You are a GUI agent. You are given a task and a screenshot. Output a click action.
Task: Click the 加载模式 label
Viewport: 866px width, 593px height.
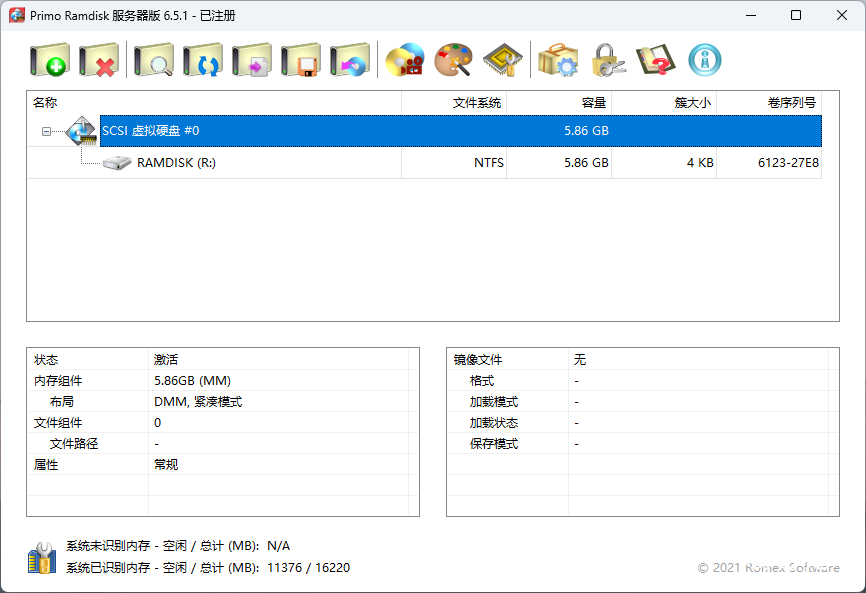coord(494,402)
